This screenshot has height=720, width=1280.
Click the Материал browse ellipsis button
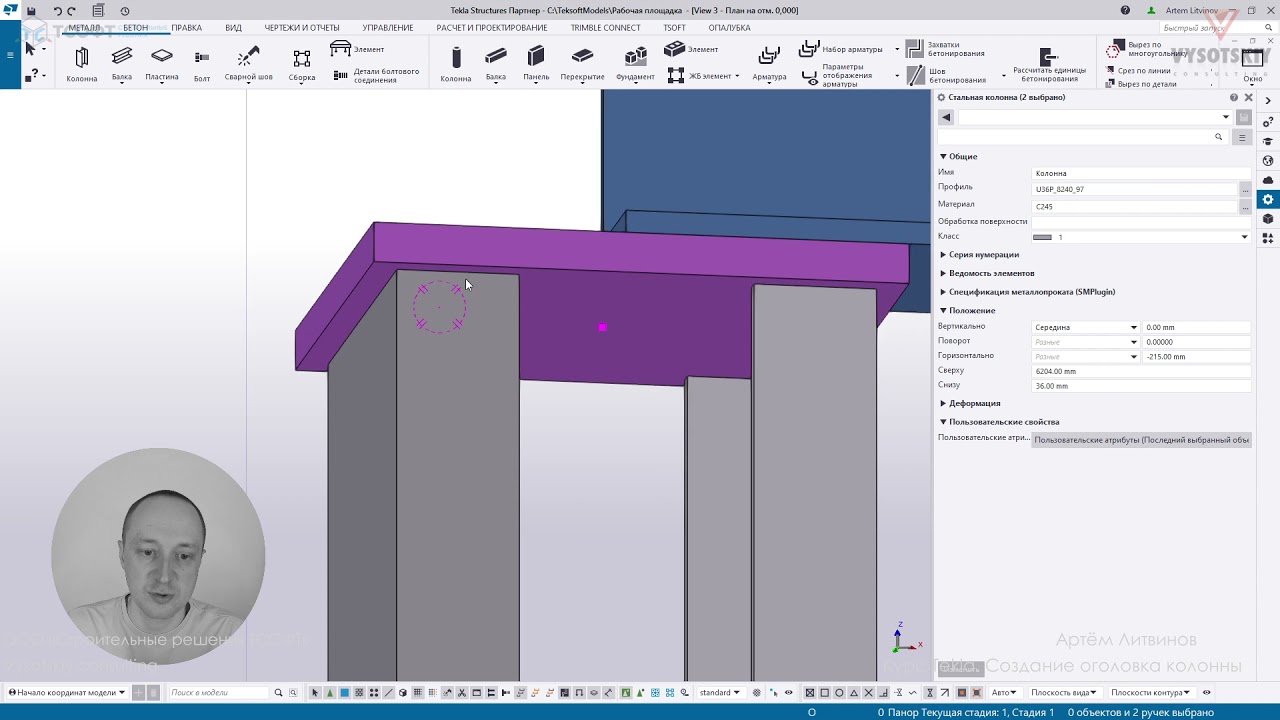click(1245, 207)
